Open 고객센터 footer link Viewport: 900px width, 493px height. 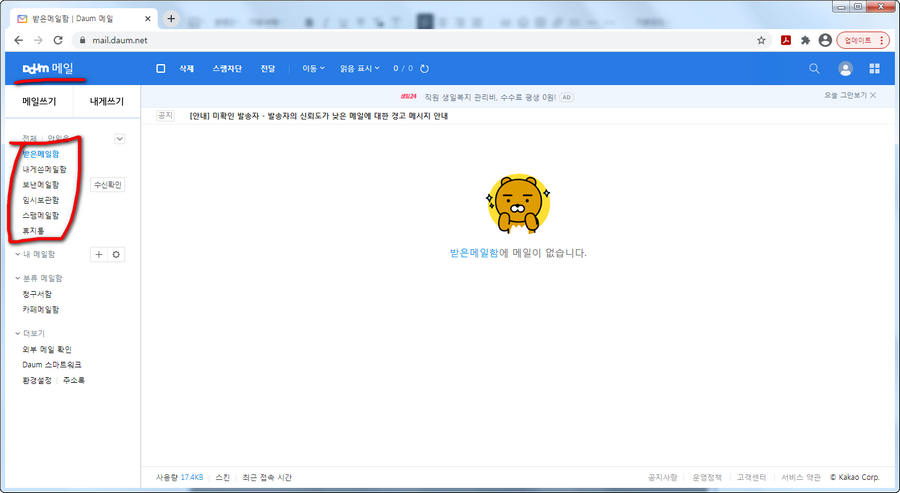click(x=752, y=478)
